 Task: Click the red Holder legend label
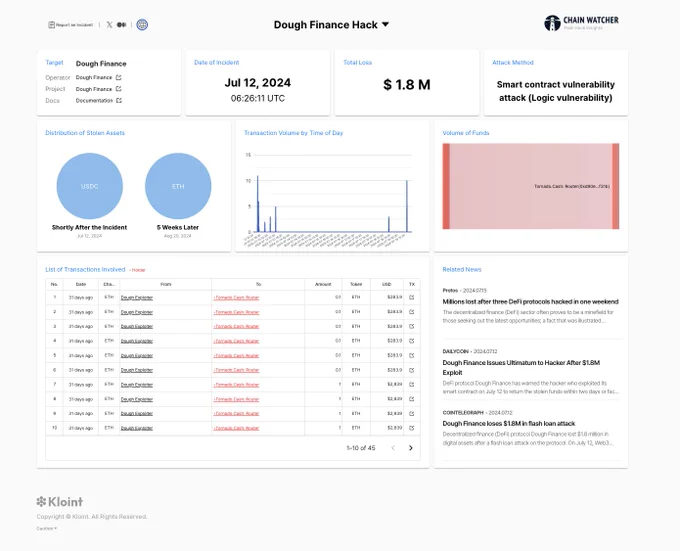139,270
